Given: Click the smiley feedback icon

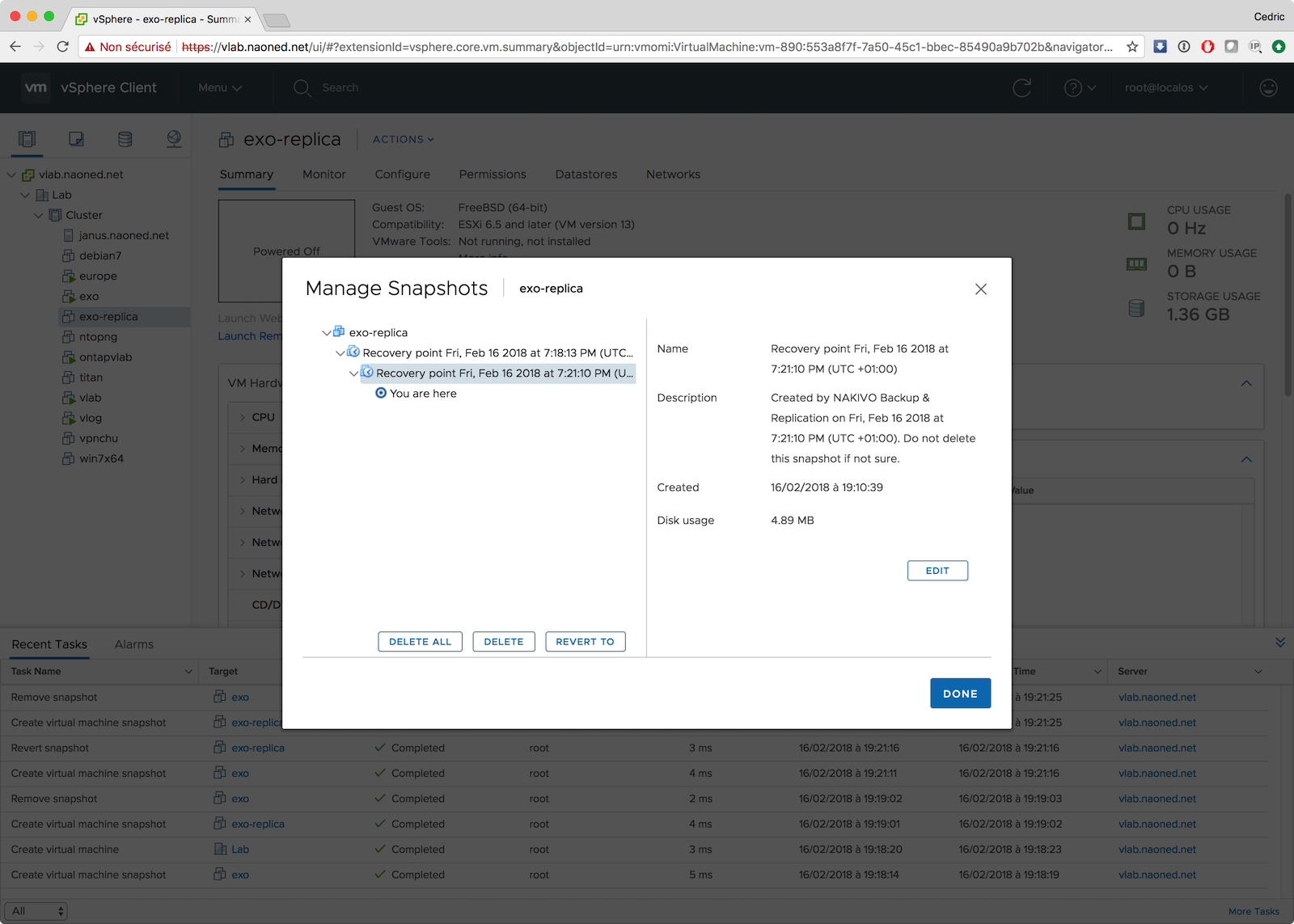Looking at the screenshot, I should [1268, 88].
